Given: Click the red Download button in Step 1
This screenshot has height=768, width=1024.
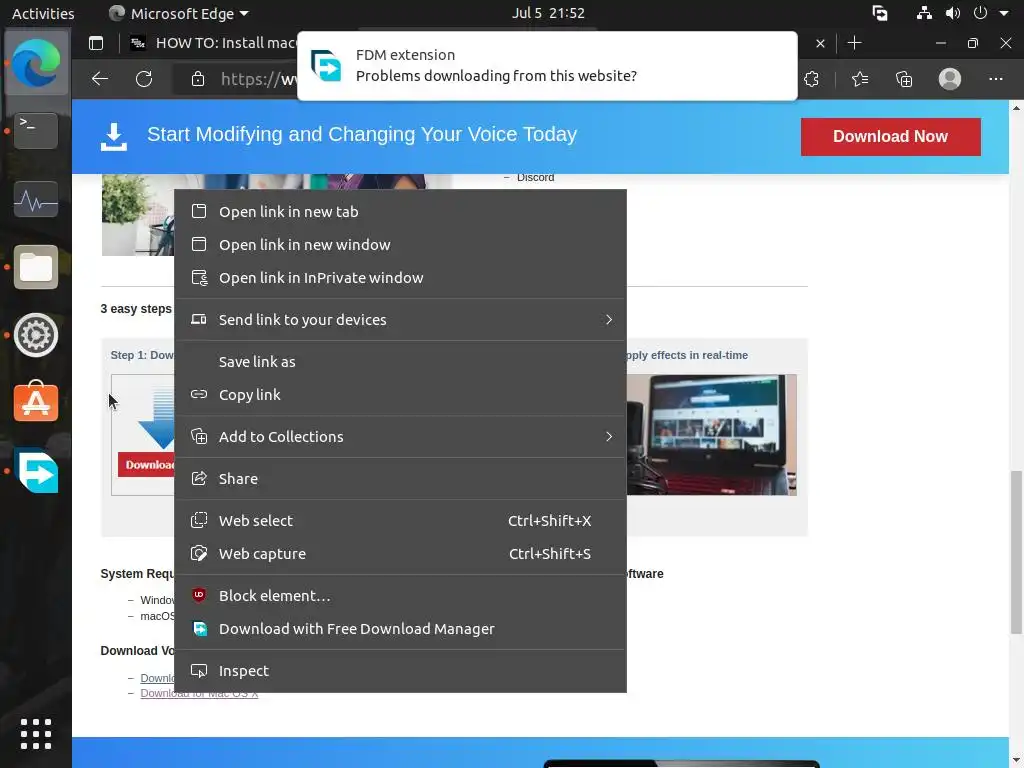Looking at the screenshot, I should click(147, 464).
